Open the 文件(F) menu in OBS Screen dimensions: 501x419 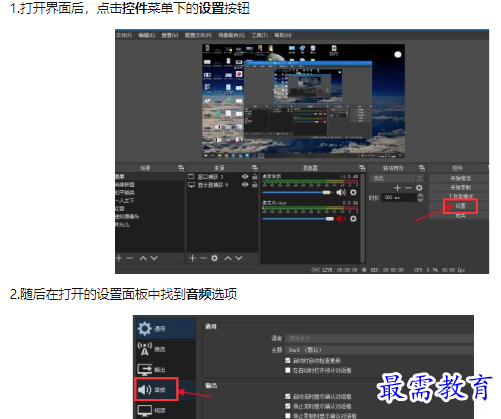point(124,35)
